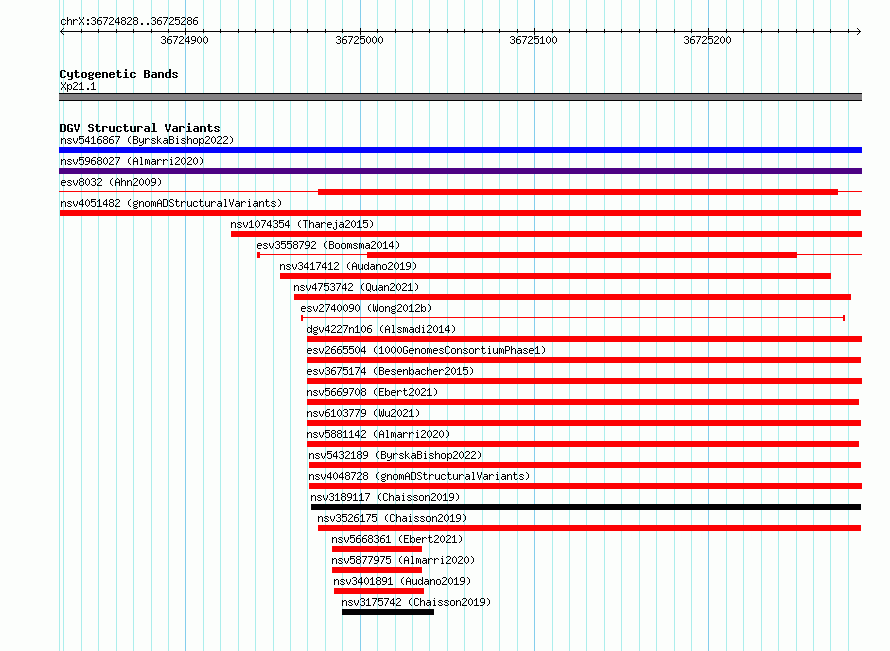890x651 pixels.
Task: Select the purple nsv5968027 variant bar
Action: pyautogui.click(x=460, y=171)
